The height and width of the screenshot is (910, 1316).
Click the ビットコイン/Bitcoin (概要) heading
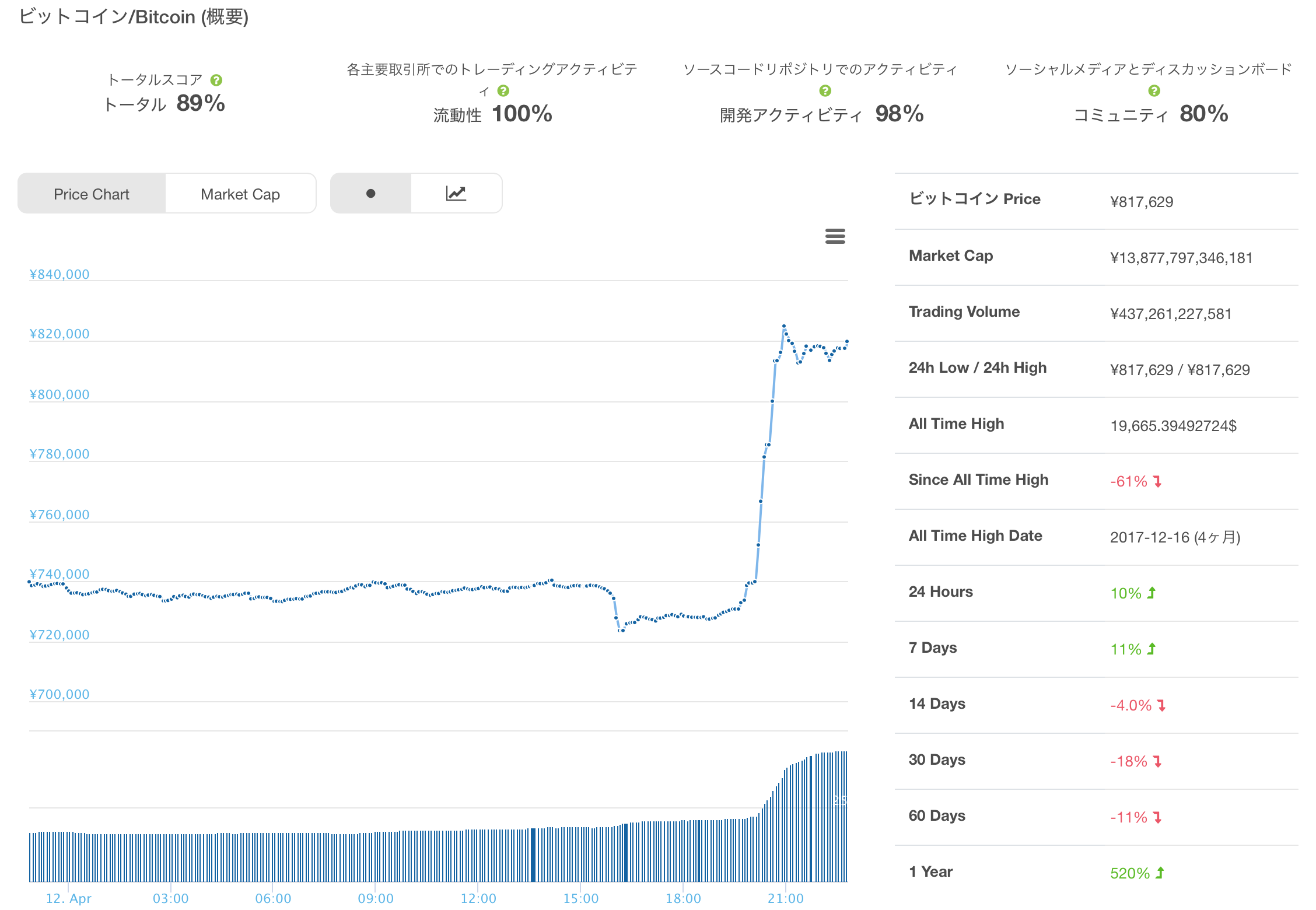(134, 16)
